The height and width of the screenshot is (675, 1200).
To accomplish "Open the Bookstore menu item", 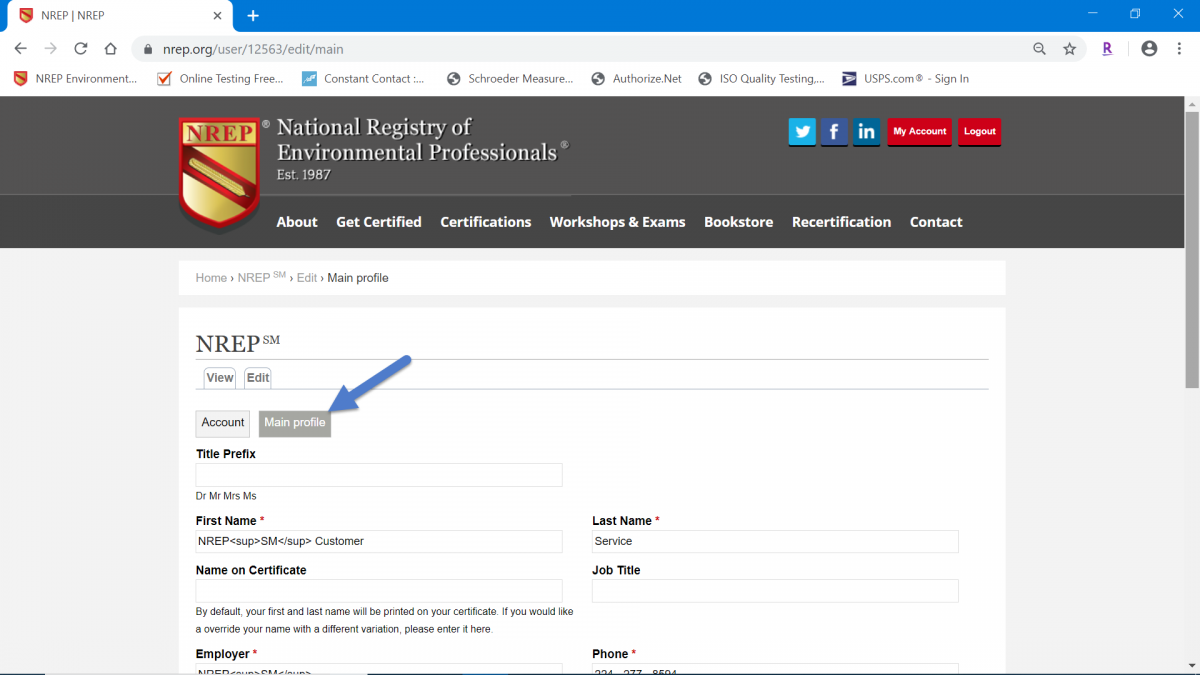I will [x=739, y=222].
